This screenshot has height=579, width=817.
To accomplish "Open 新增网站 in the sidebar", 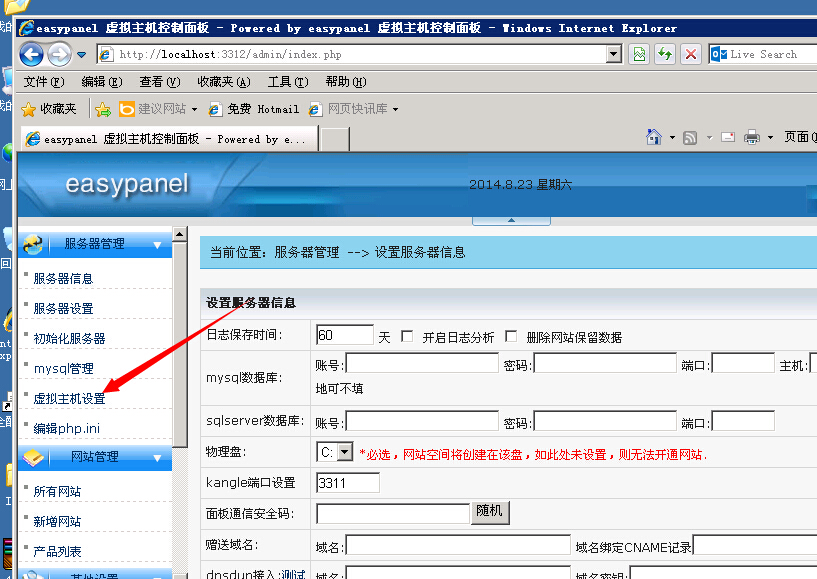I will click(57, 521).
